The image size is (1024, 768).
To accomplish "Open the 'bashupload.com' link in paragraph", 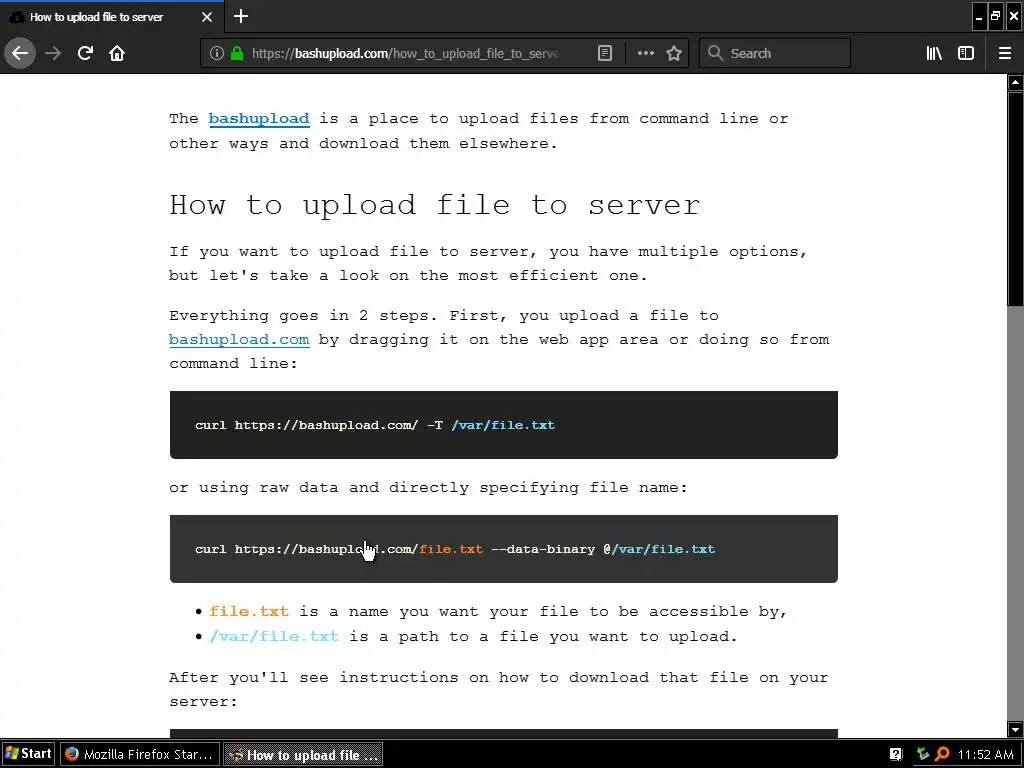I will tap(239, 340).
